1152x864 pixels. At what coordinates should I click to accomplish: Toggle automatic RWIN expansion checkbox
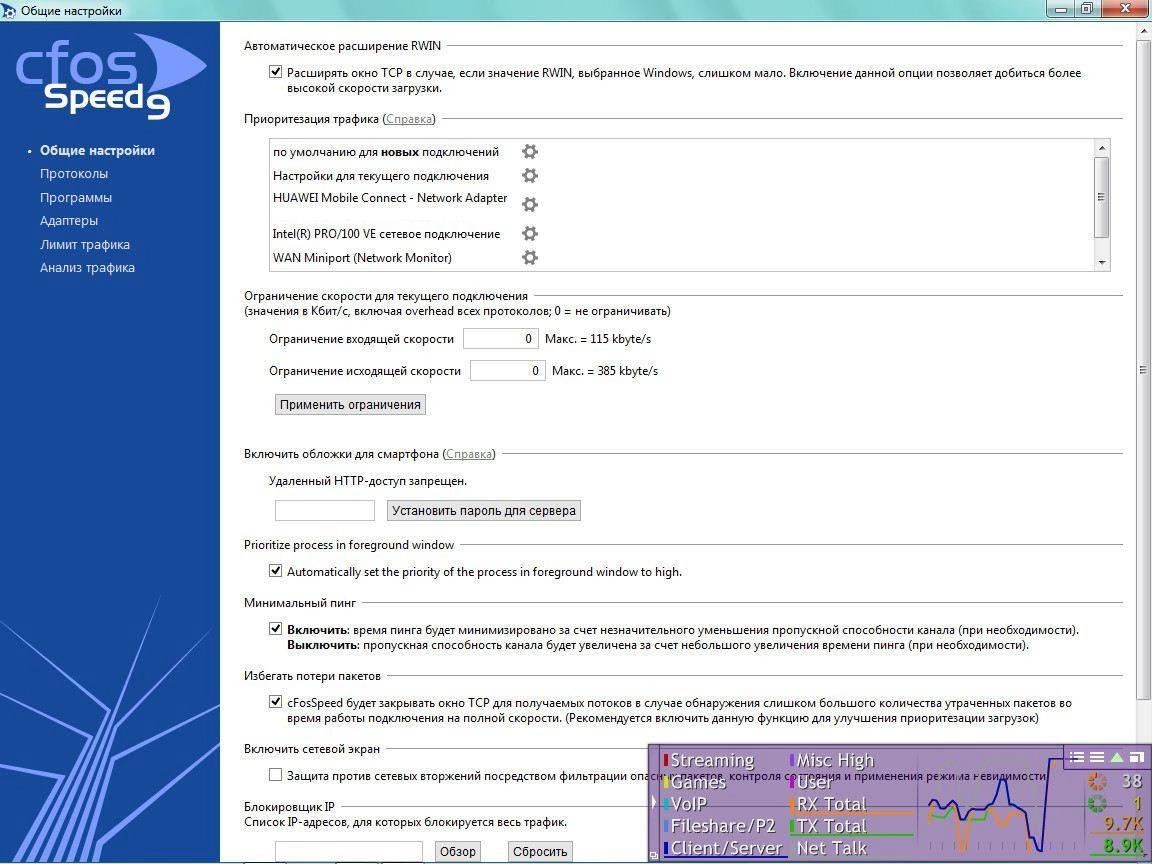pyautogui.click(x=276, y=72)
